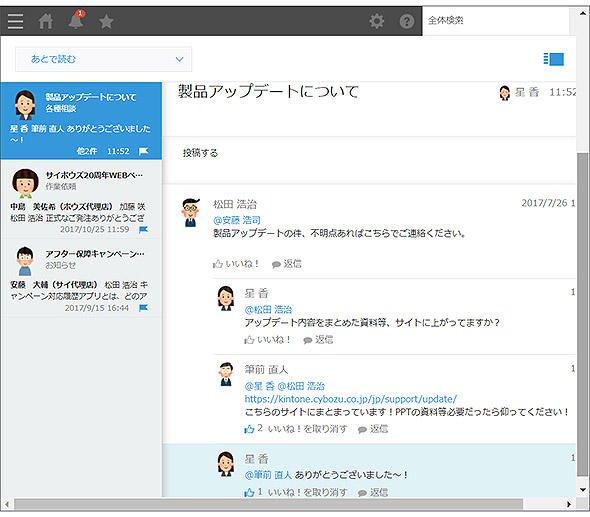Open favorites star icon

click(x=106, y=21)
